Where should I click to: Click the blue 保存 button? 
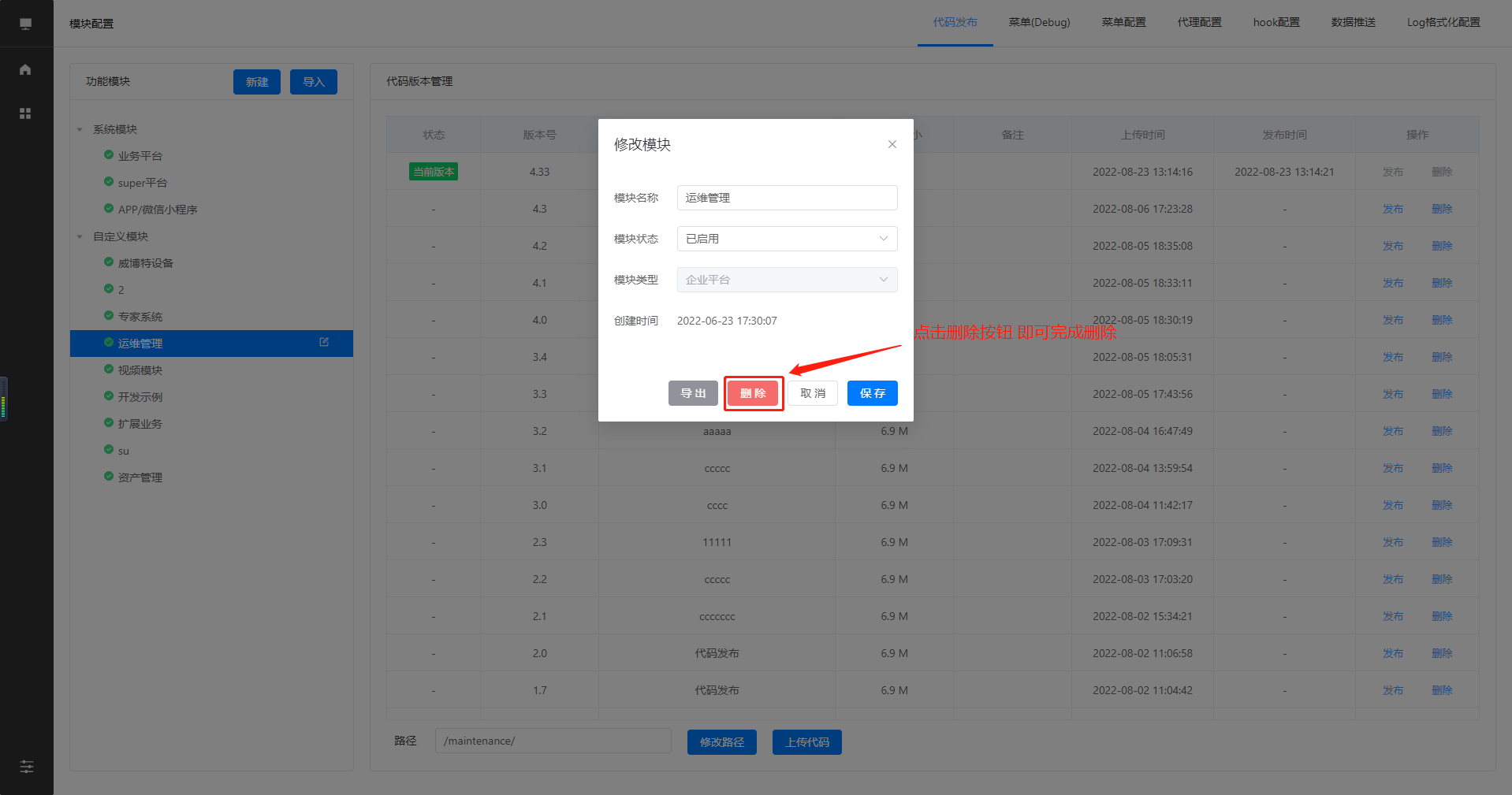pyautogui.click(x=873, y=393)
